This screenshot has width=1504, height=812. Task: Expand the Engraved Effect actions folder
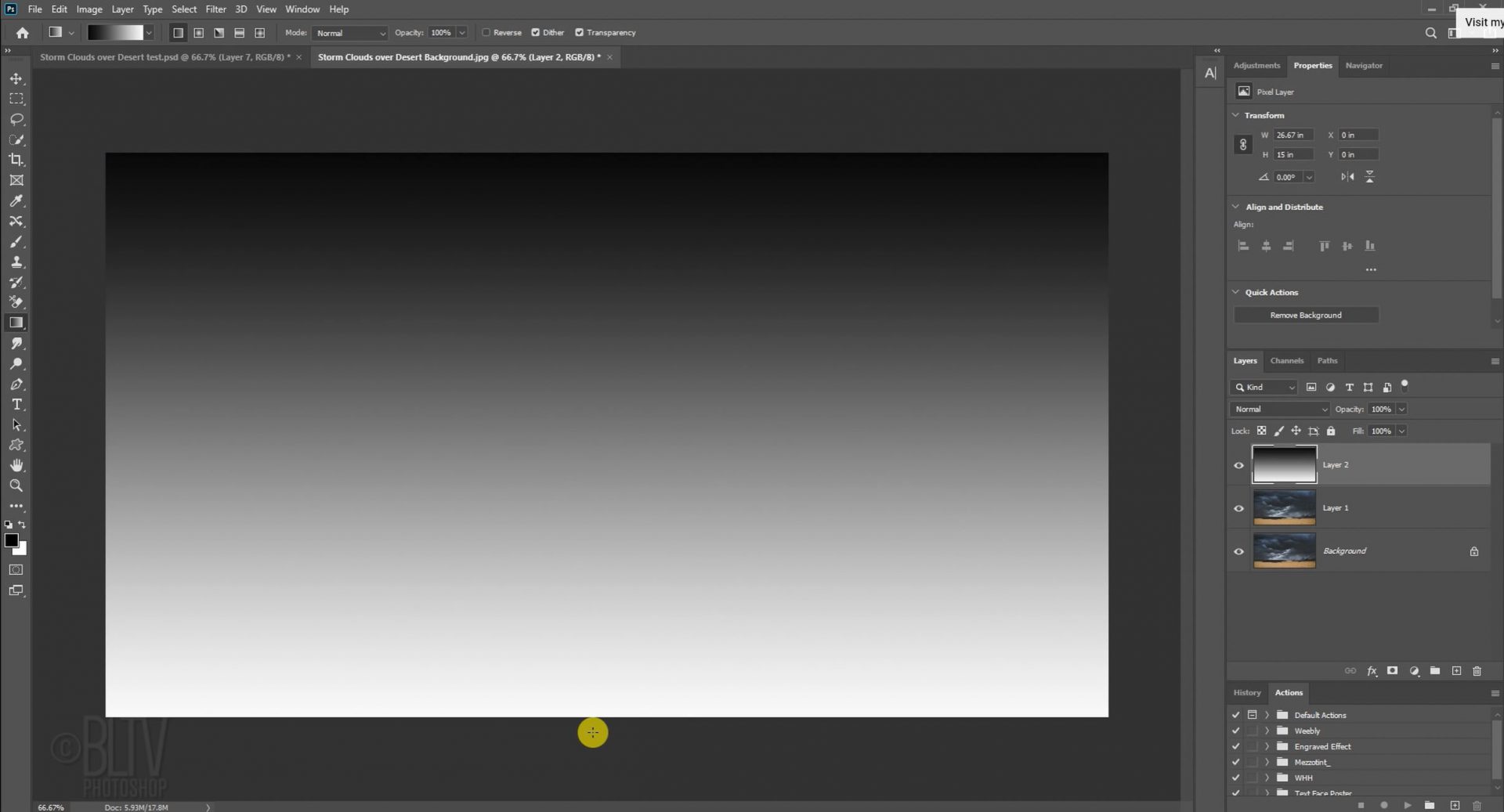click(x=1267, y=746)
